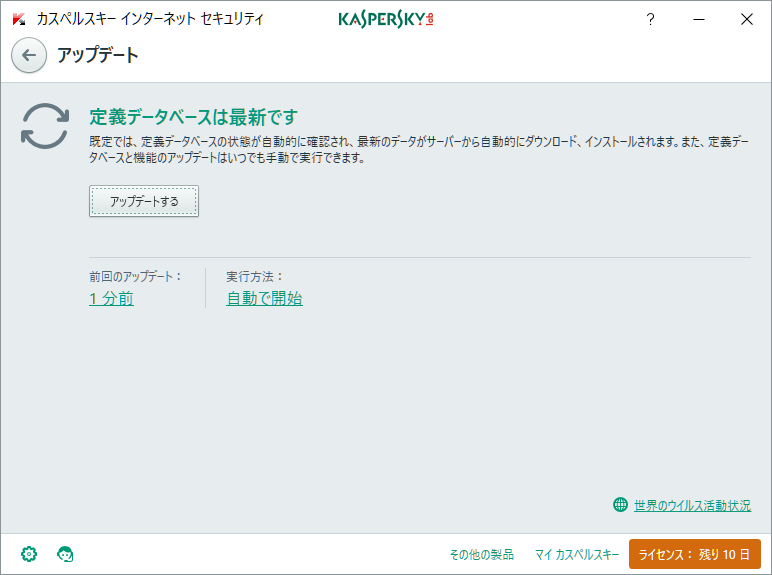Open the 世界のウイルス活動状況 link
Viewport: 772px width, 575px height.
692,505
